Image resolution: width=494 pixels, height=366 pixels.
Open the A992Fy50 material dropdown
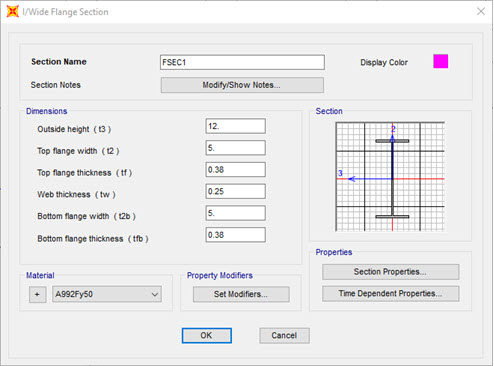pyautogui.click(x=107, y=294)
